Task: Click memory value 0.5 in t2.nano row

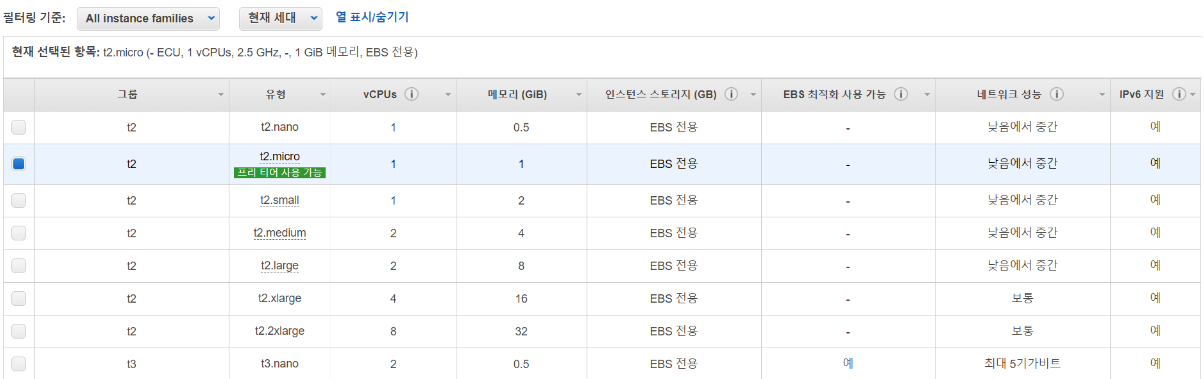Action: (x=521, y=128)
